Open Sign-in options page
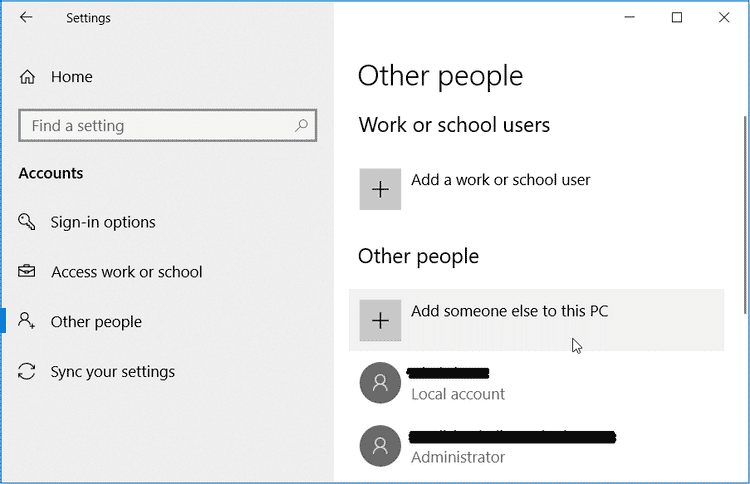The image size is (750, 484). click(x=103, y=222)
